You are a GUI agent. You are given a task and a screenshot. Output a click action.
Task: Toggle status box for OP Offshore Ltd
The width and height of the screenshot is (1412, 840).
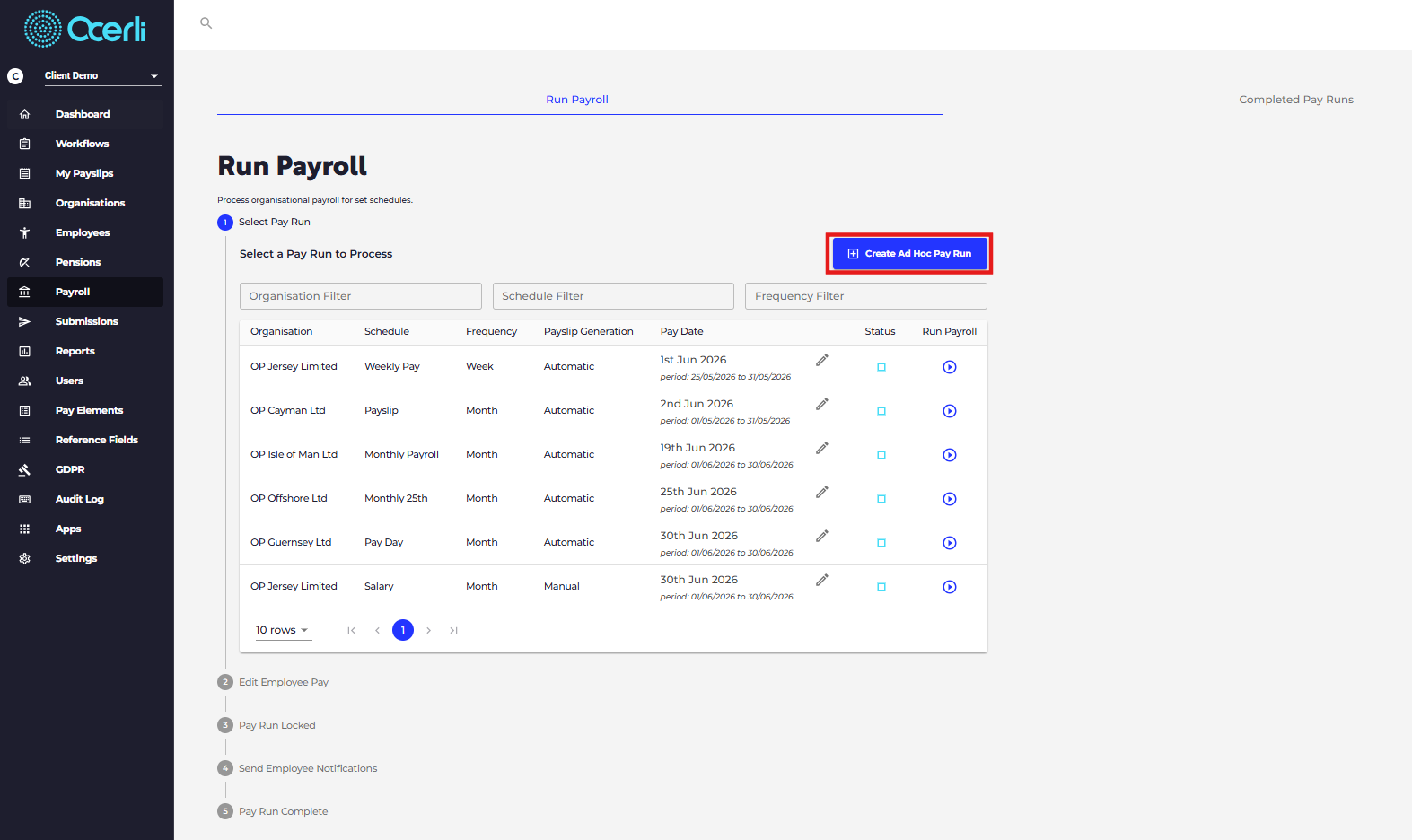click(881, 499)
